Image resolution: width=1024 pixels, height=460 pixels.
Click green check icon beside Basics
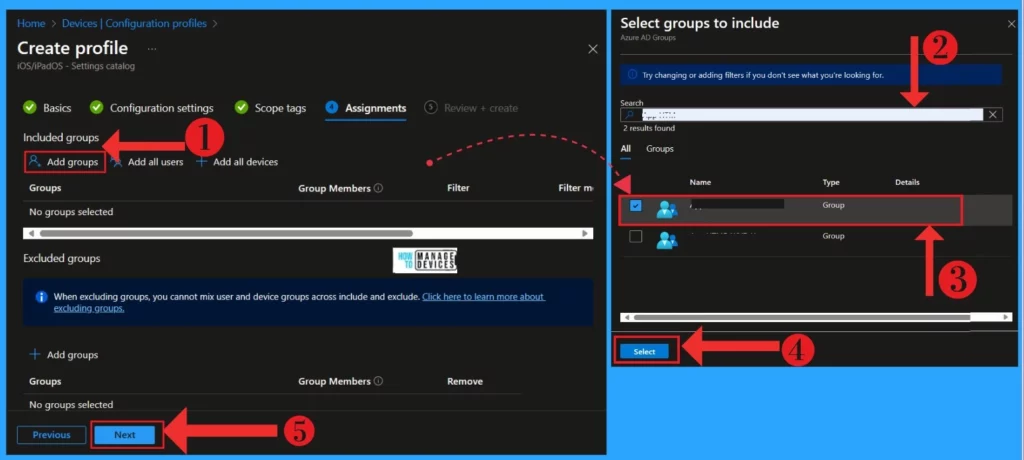[29, 108]
